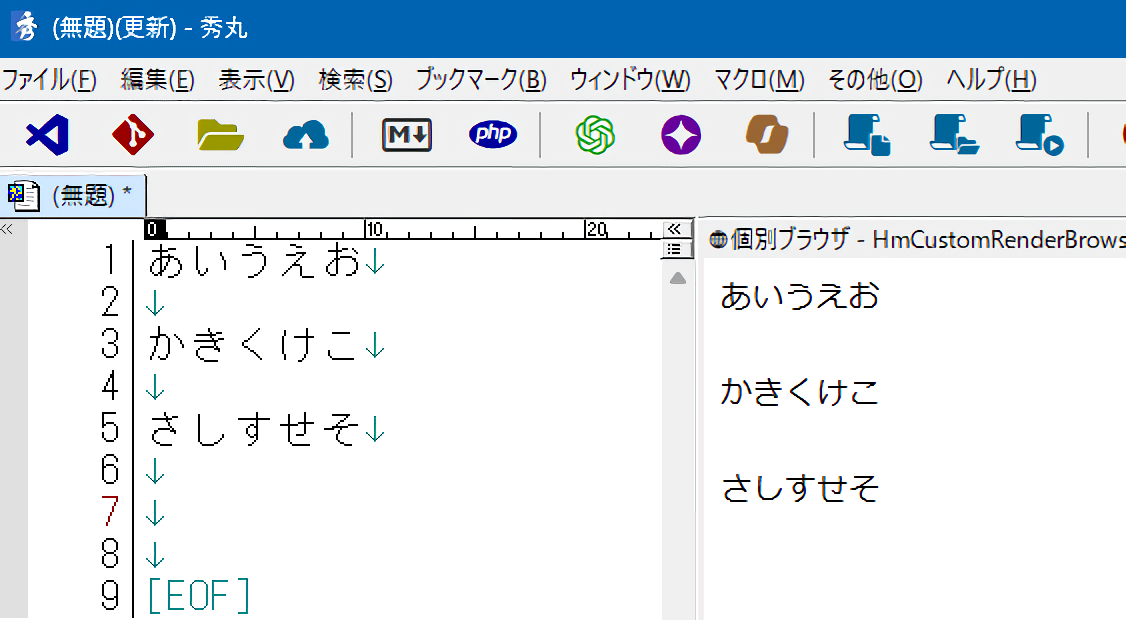Click the open folder icon in toolbar
The width and height of the screenshot is (1126, 620).
[x=220, y=134]
